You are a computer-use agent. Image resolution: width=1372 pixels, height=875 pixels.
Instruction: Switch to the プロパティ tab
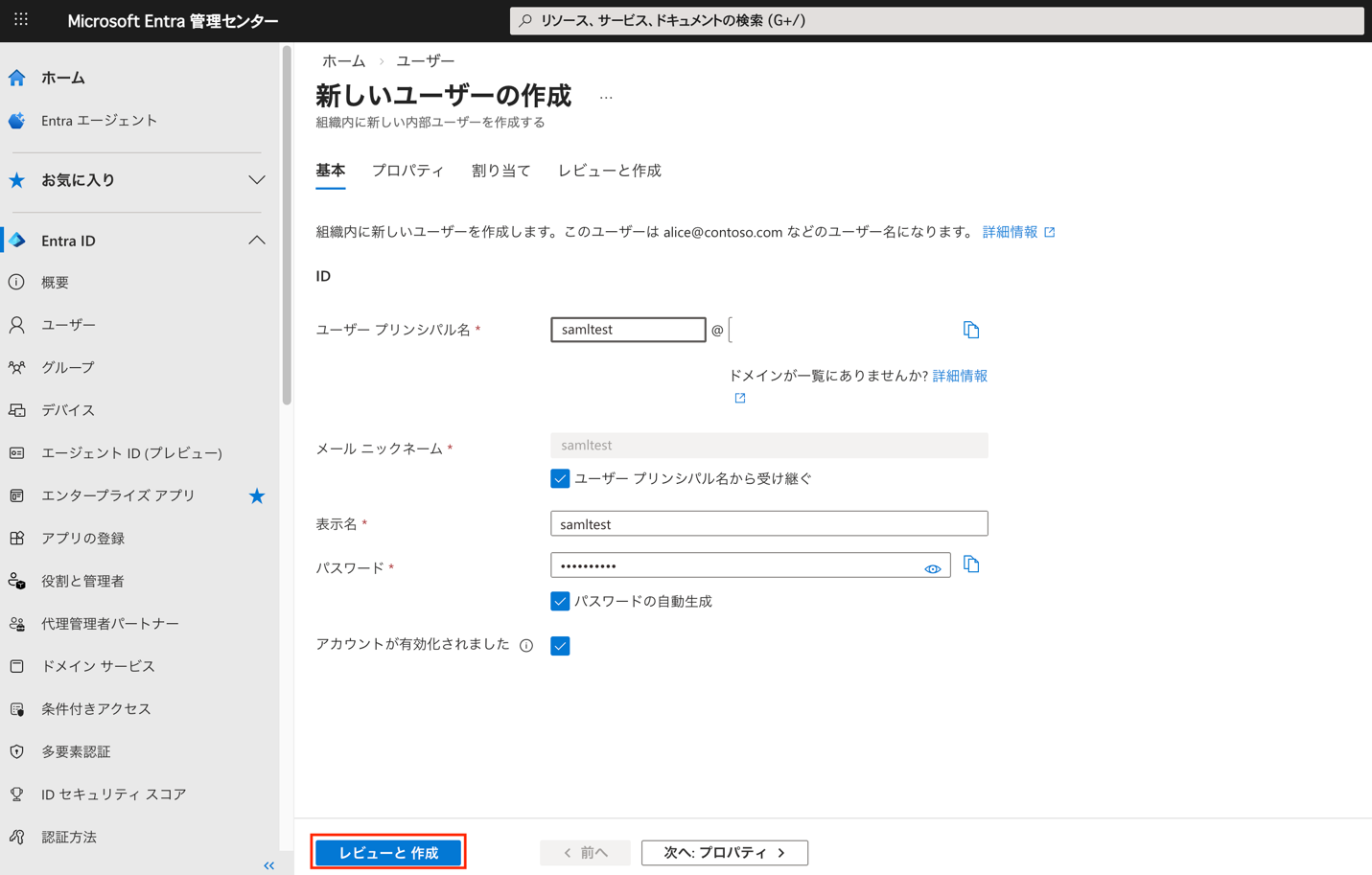[407, 170]
